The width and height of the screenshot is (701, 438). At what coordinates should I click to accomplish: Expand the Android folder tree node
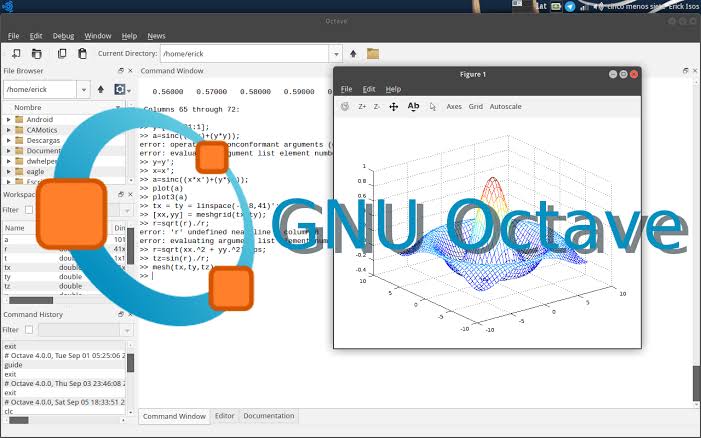tap(8, 119)
